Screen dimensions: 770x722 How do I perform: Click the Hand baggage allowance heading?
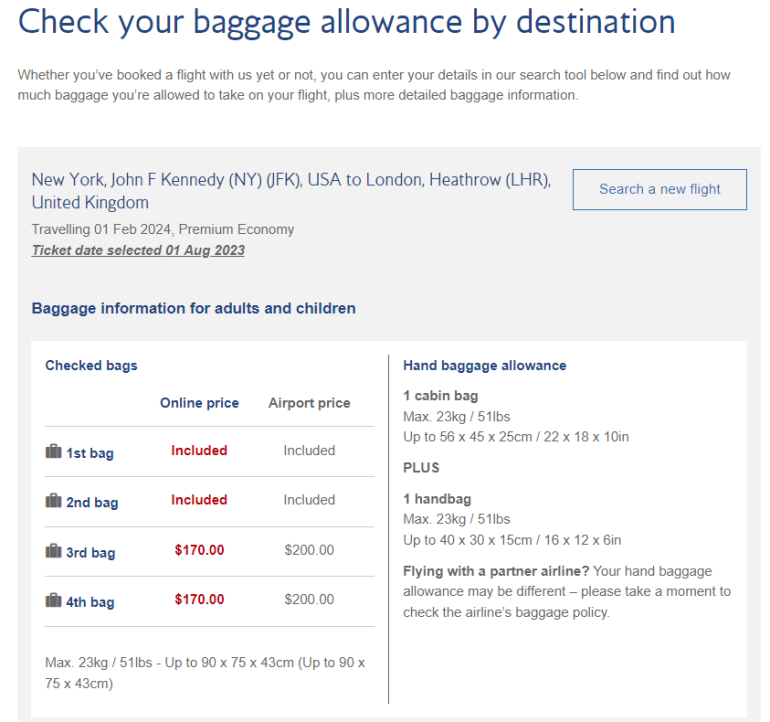pos(484,365)
